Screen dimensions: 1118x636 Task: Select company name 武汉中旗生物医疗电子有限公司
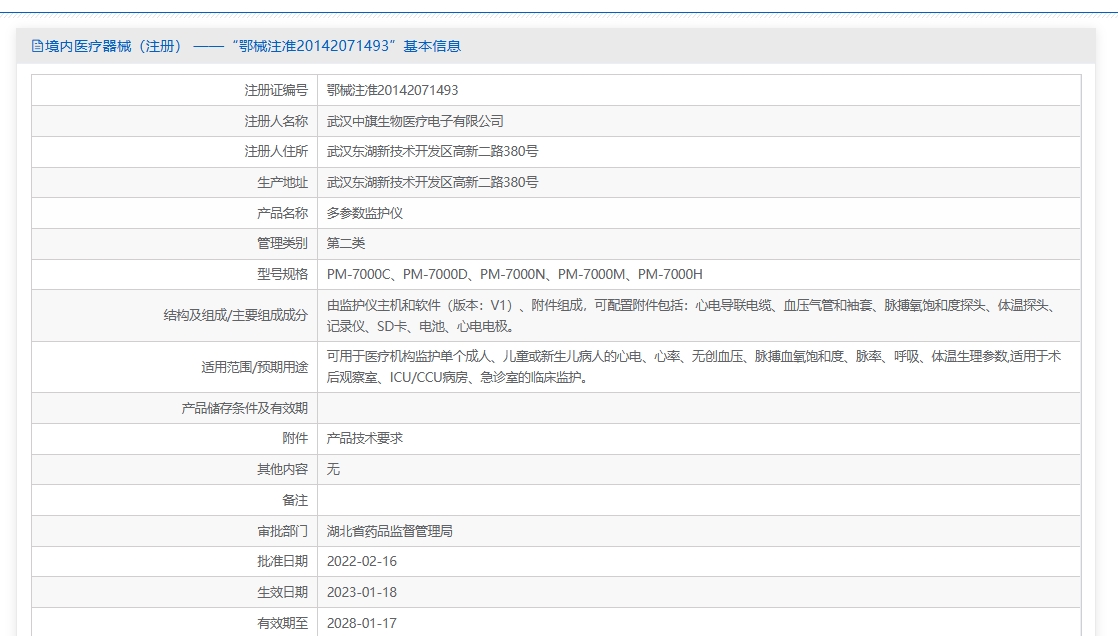(415, 121)
